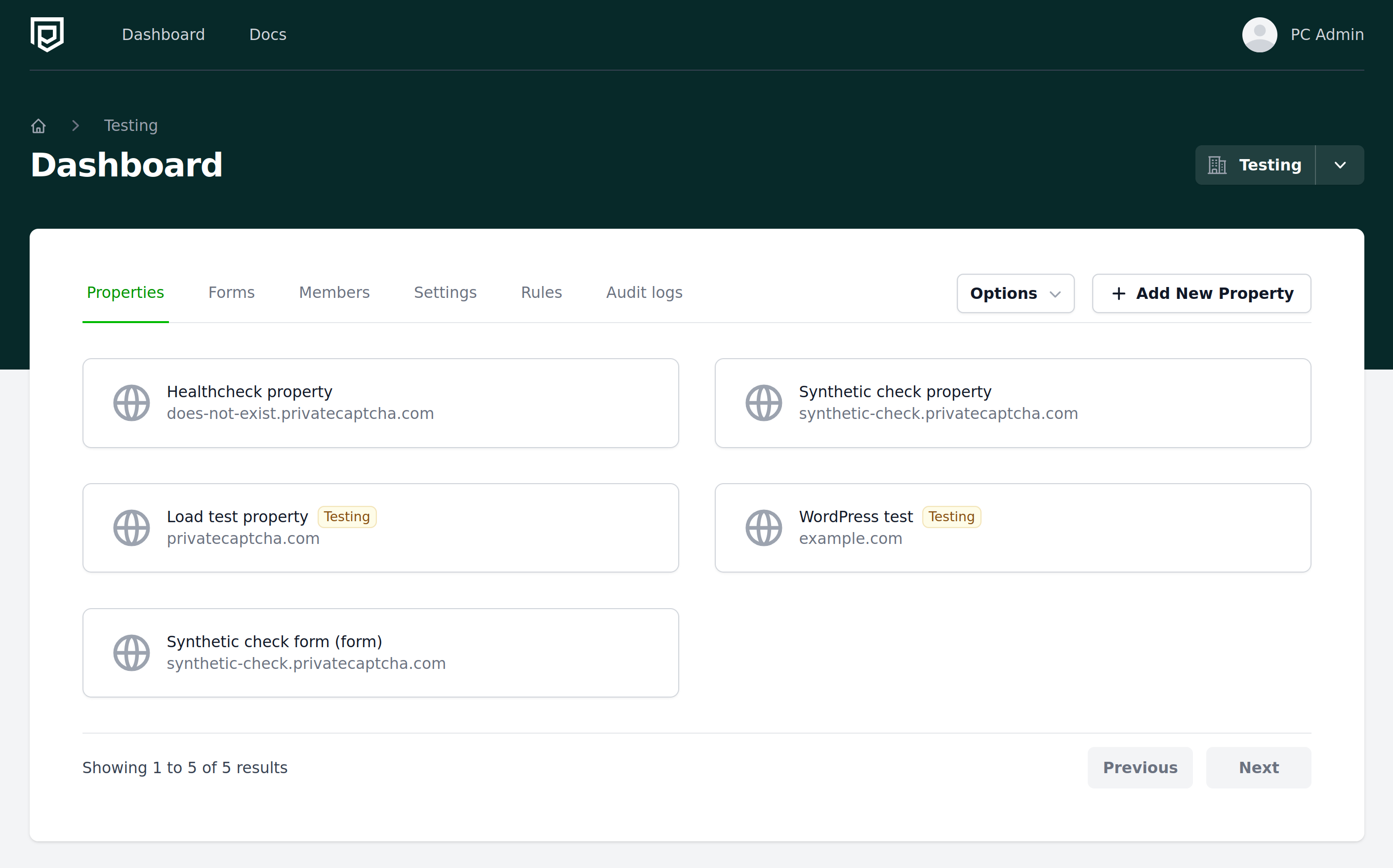The width and height of the screenshot is (1393, 868).
Task: Click the building icon in organization selector
Action: click(1217, 165)
